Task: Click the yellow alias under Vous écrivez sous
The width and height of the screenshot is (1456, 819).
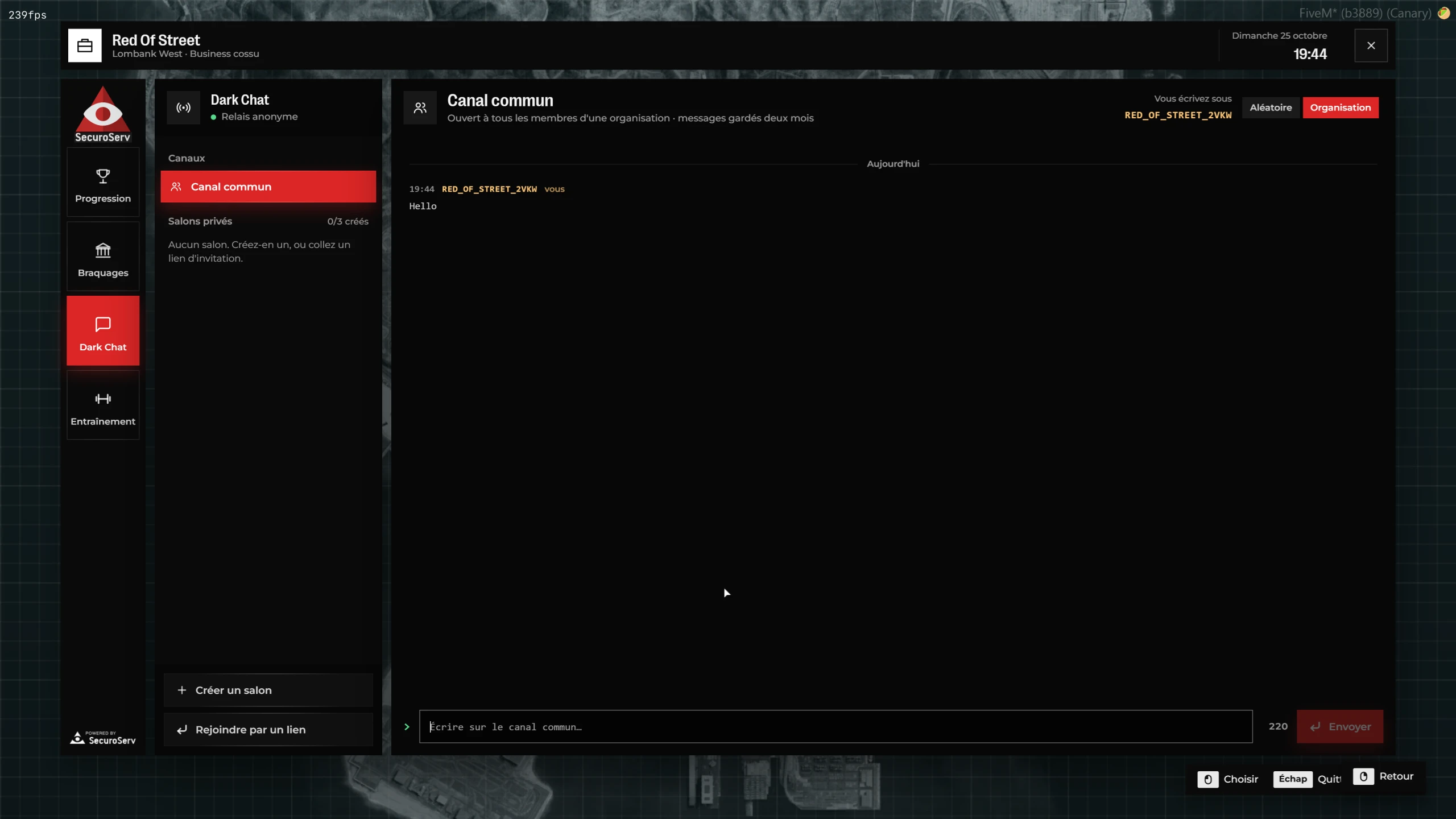Action: (1178, 115)
